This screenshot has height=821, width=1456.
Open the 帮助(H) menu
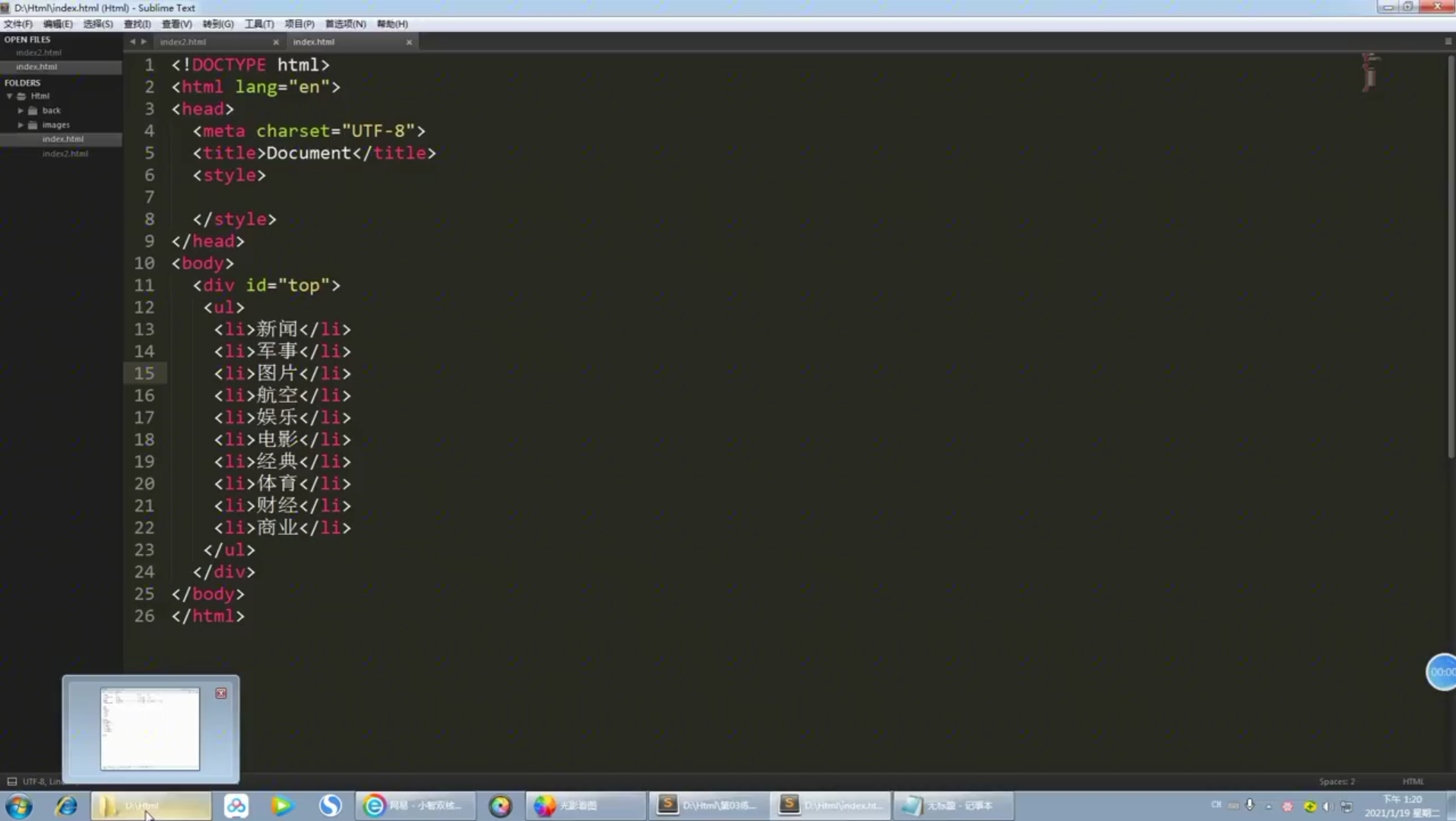tap(392, 24)
